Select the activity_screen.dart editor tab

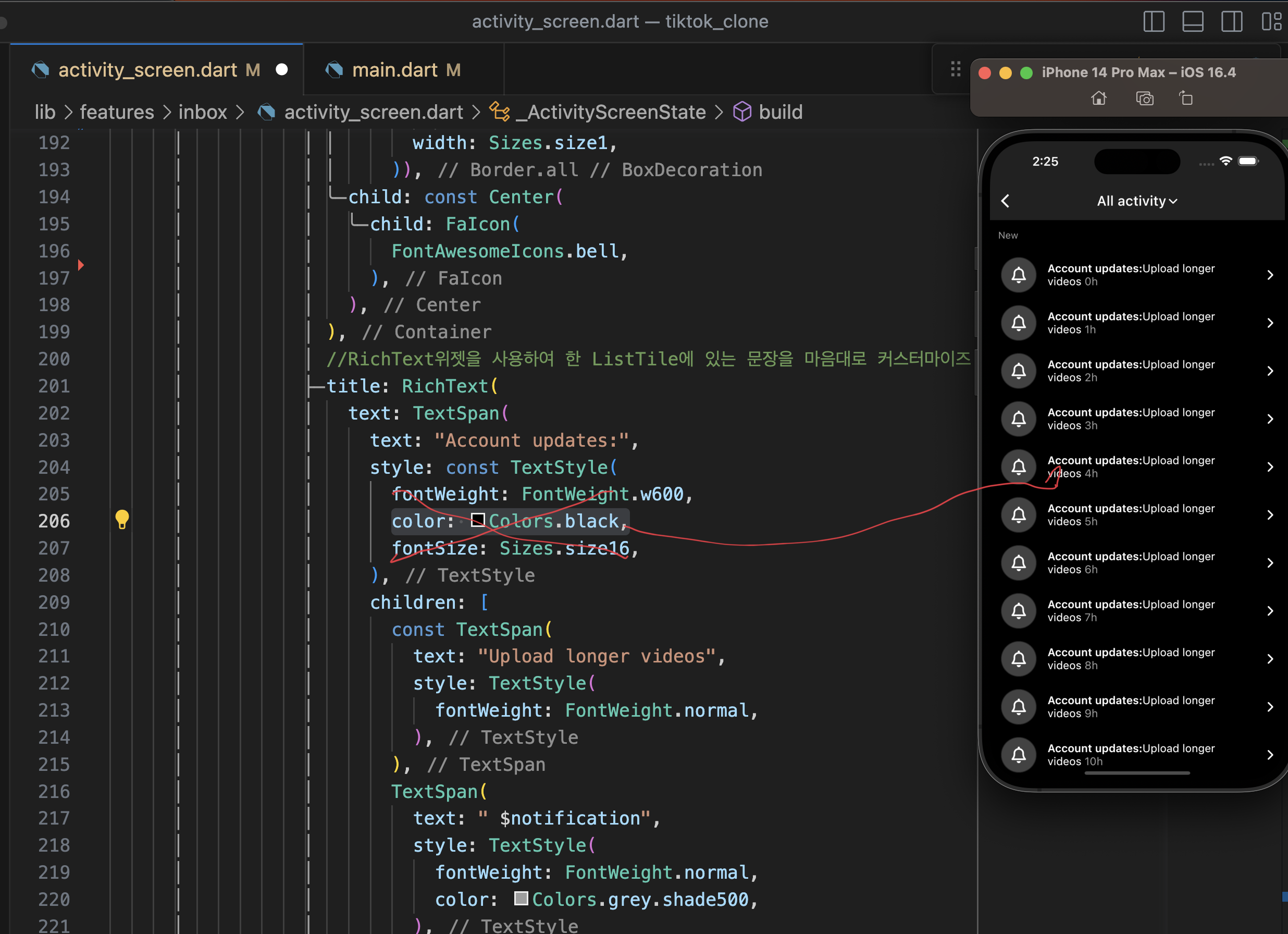click(147, 70)
